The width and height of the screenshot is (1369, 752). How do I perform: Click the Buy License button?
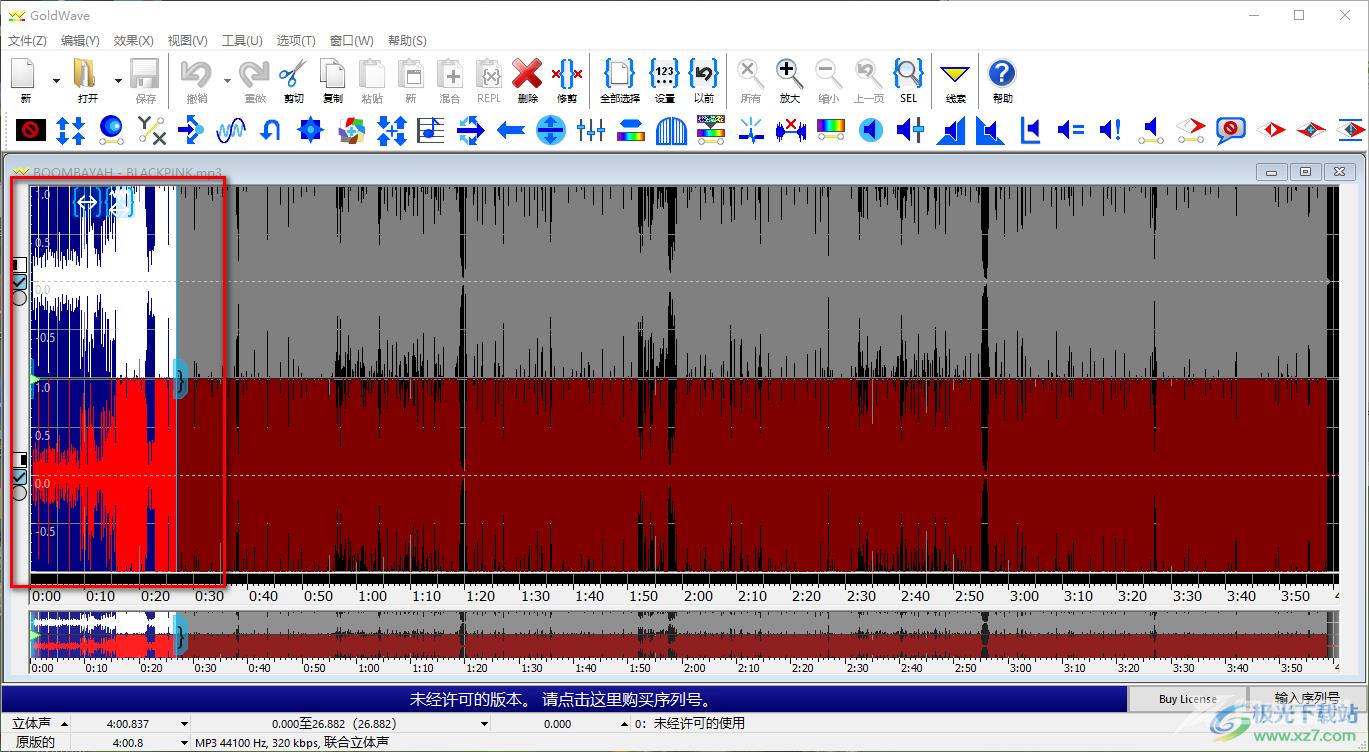tap(1188, 699)
